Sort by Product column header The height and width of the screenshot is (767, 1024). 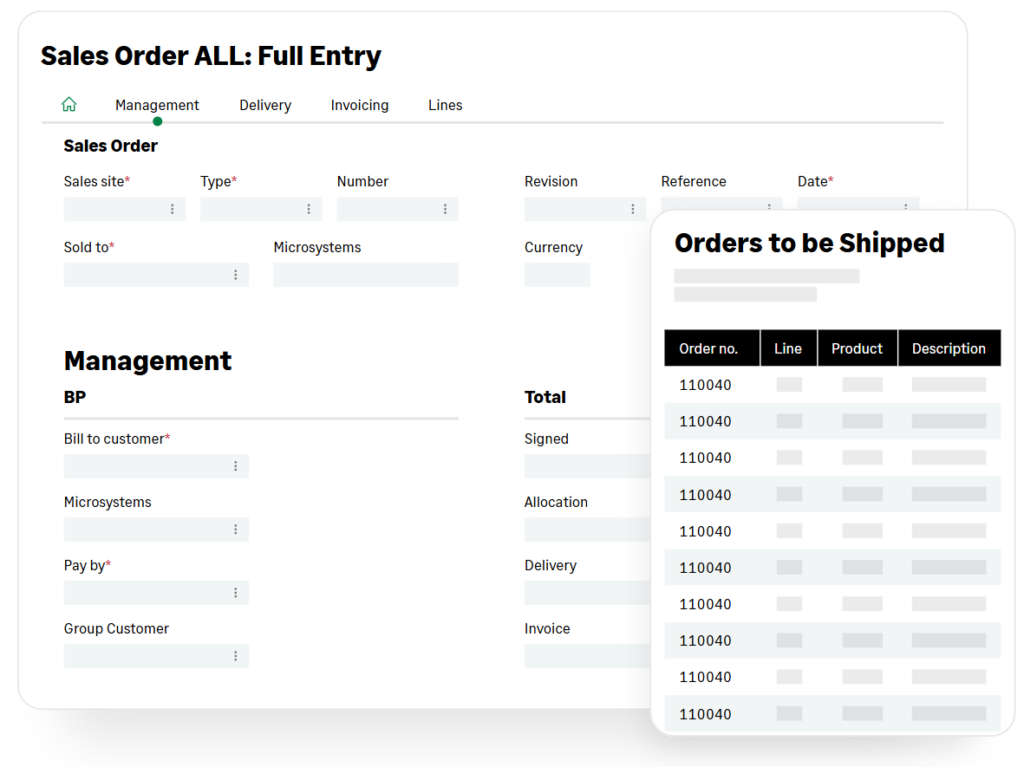(x=857, y=348)
